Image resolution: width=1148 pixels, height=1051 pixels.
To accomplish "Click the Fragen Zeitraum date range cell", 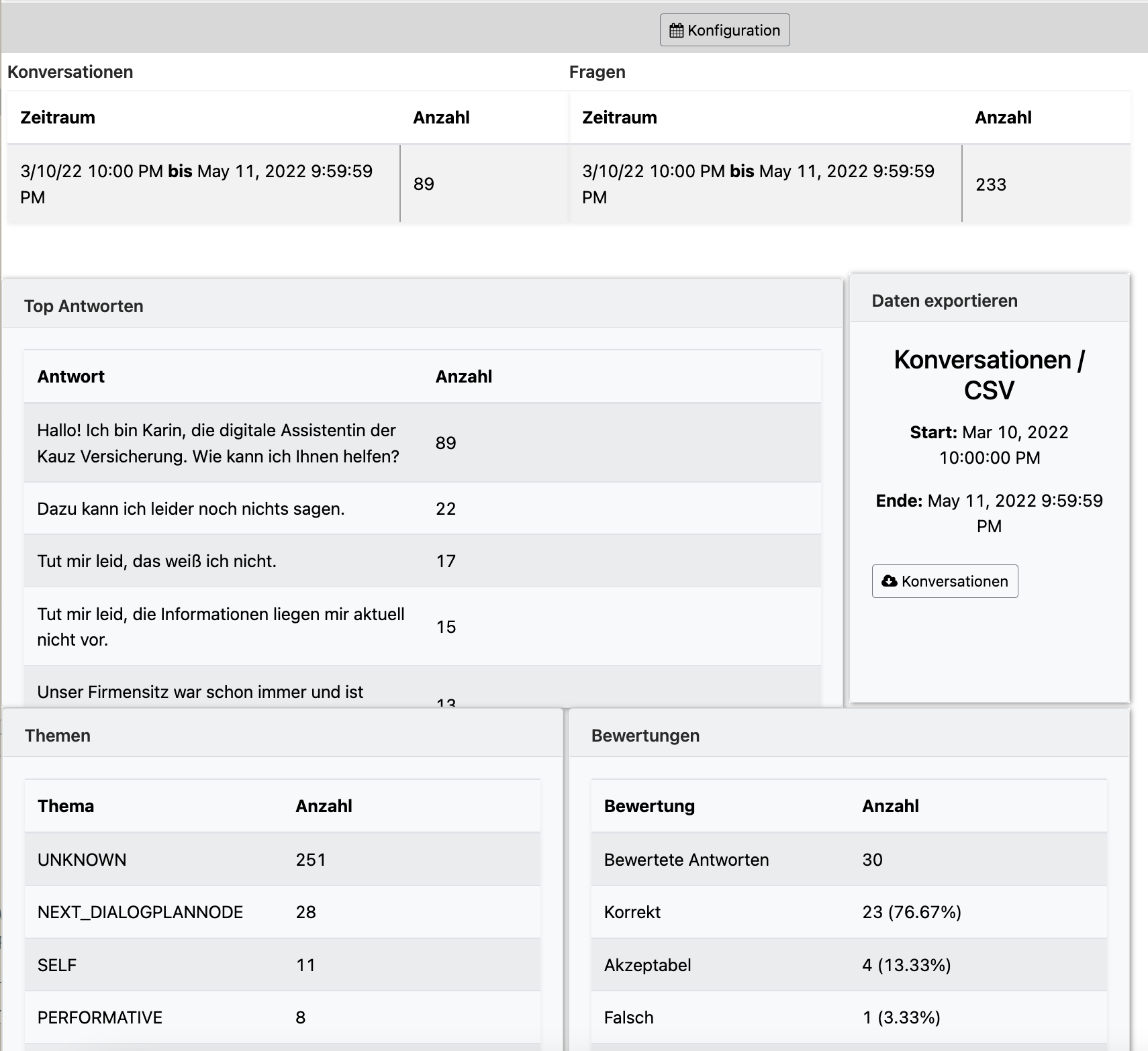I will pyautogui.click(x=765, y=184).
